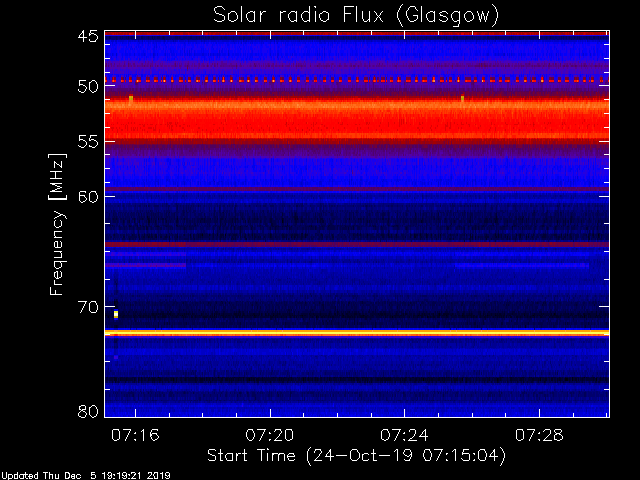Click the bright yellow horizontal line below 70 MHz
This screenshot has width=640, height=480.
[x=357, y=333]
